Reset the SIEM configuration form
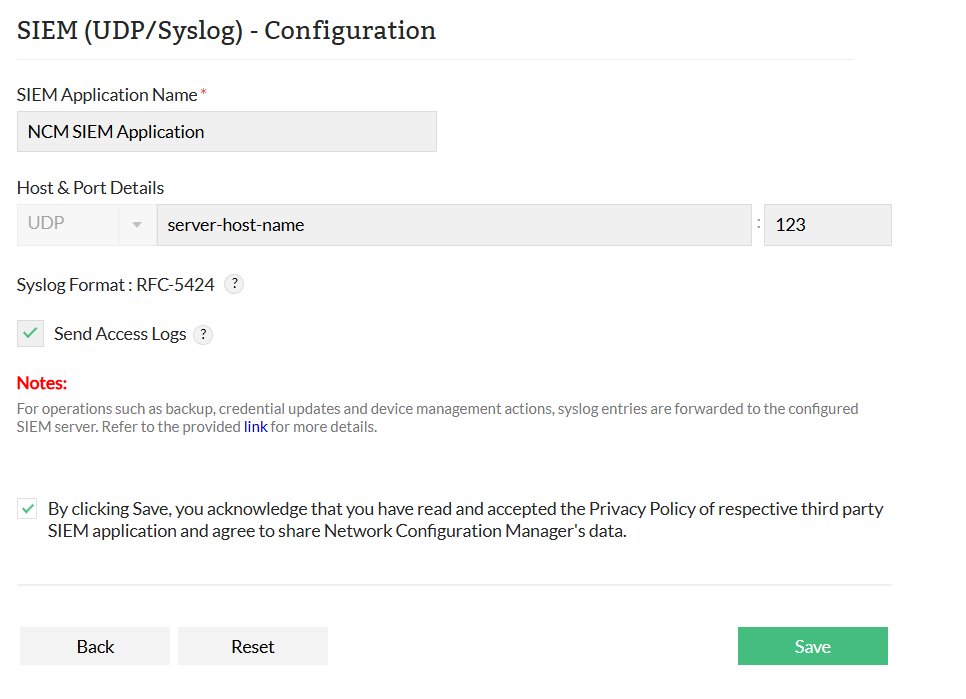Viewport: 966px width, 699px height. point(253,646)
